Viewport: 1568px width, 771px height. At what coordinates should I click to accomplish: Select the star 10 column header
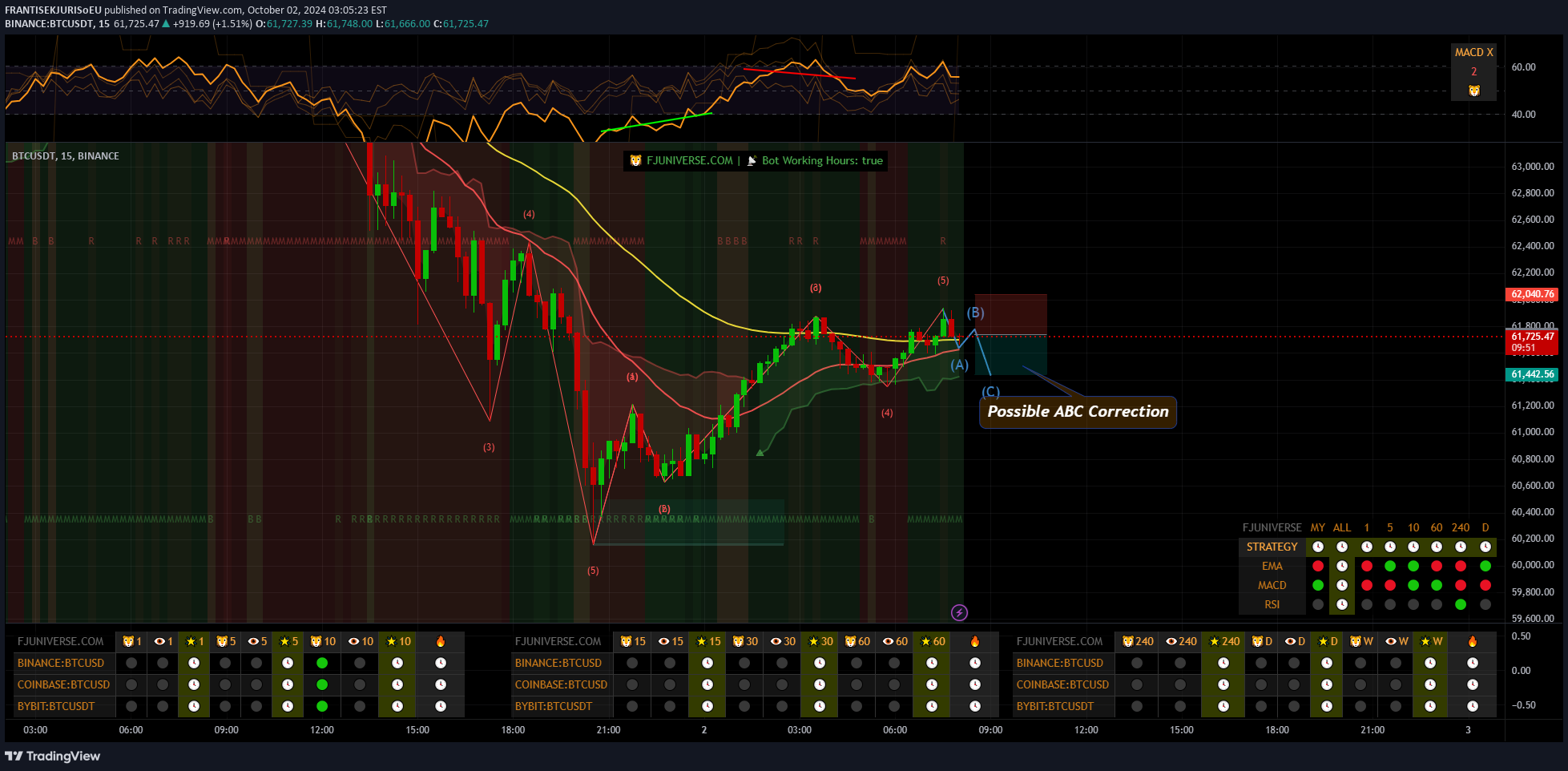397,641
